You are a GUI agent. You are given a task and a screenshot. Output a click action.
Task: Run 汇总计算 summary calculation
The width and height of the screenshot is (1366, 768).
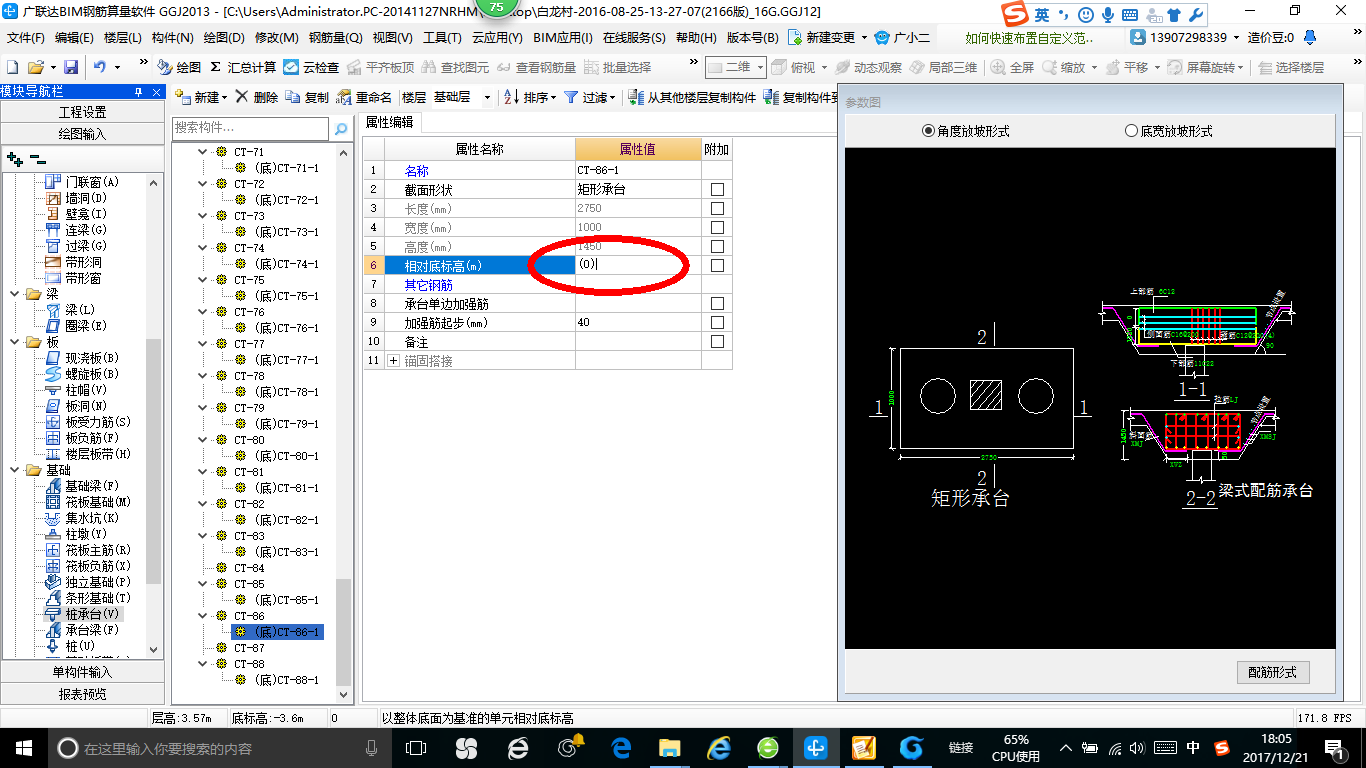[x=243, y=67]
